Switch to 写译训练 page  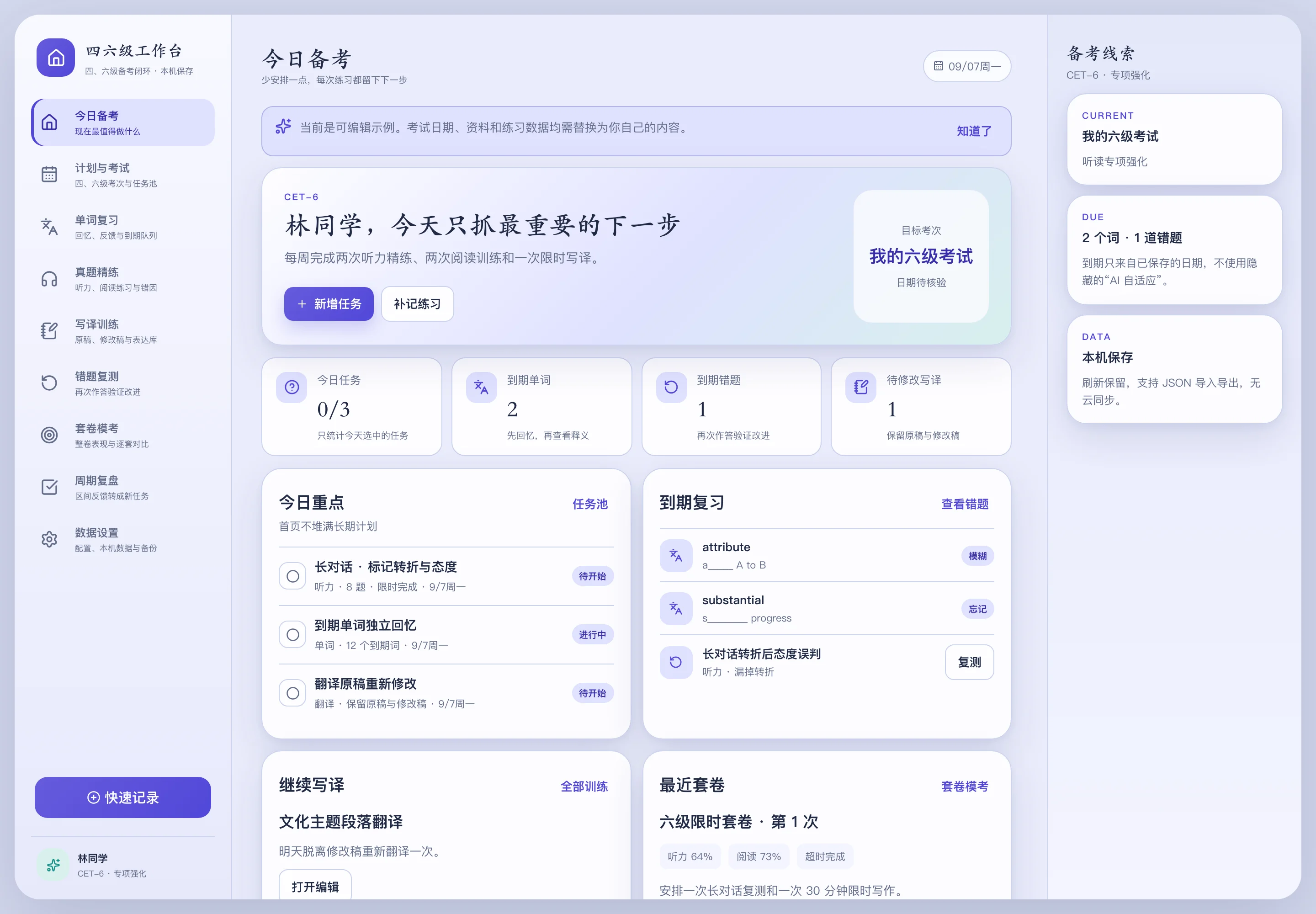pos(123,331)
